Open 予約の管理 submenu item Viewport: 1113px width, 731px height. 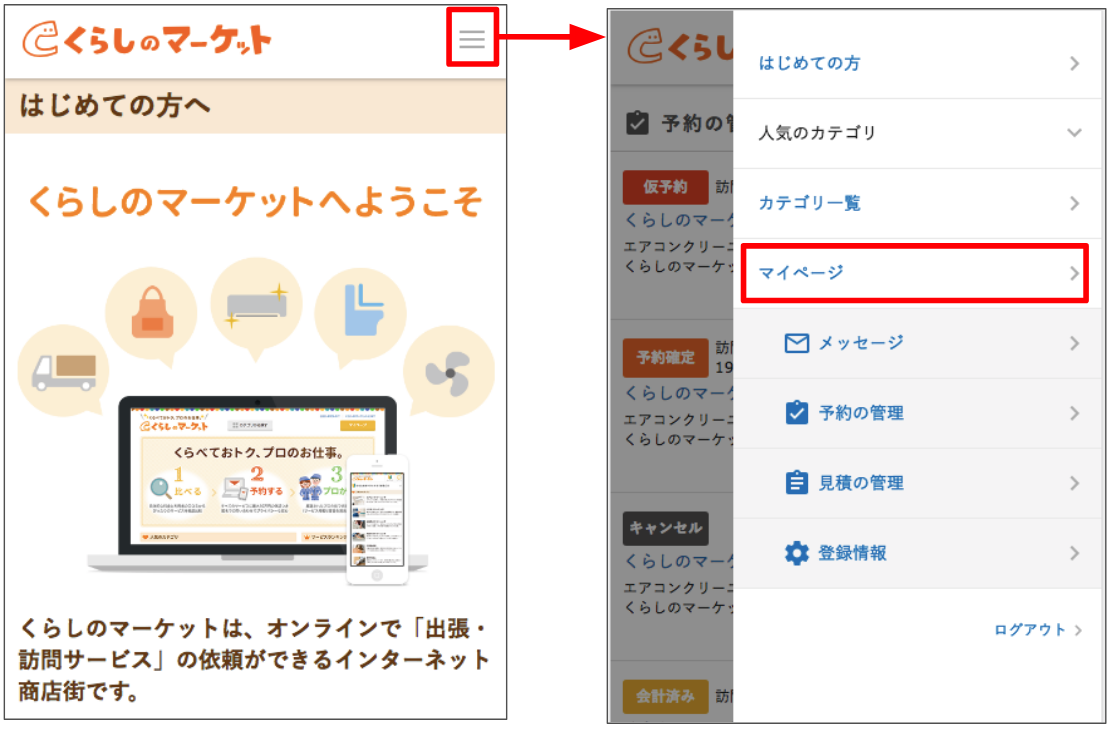pyautogui.click(x=919, y=413)
